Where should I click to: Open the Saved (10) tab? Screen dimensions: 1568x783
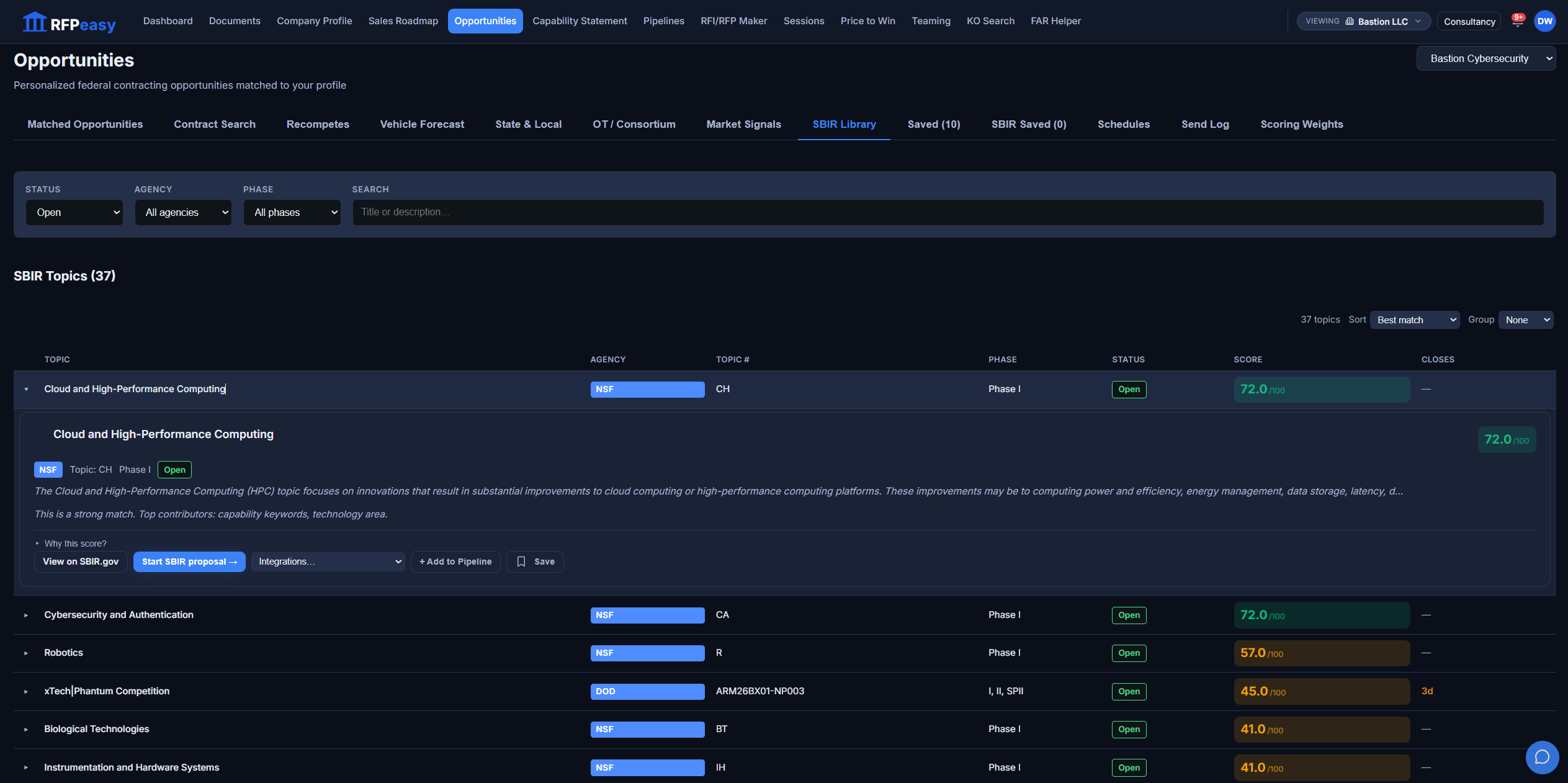point(934,124)
